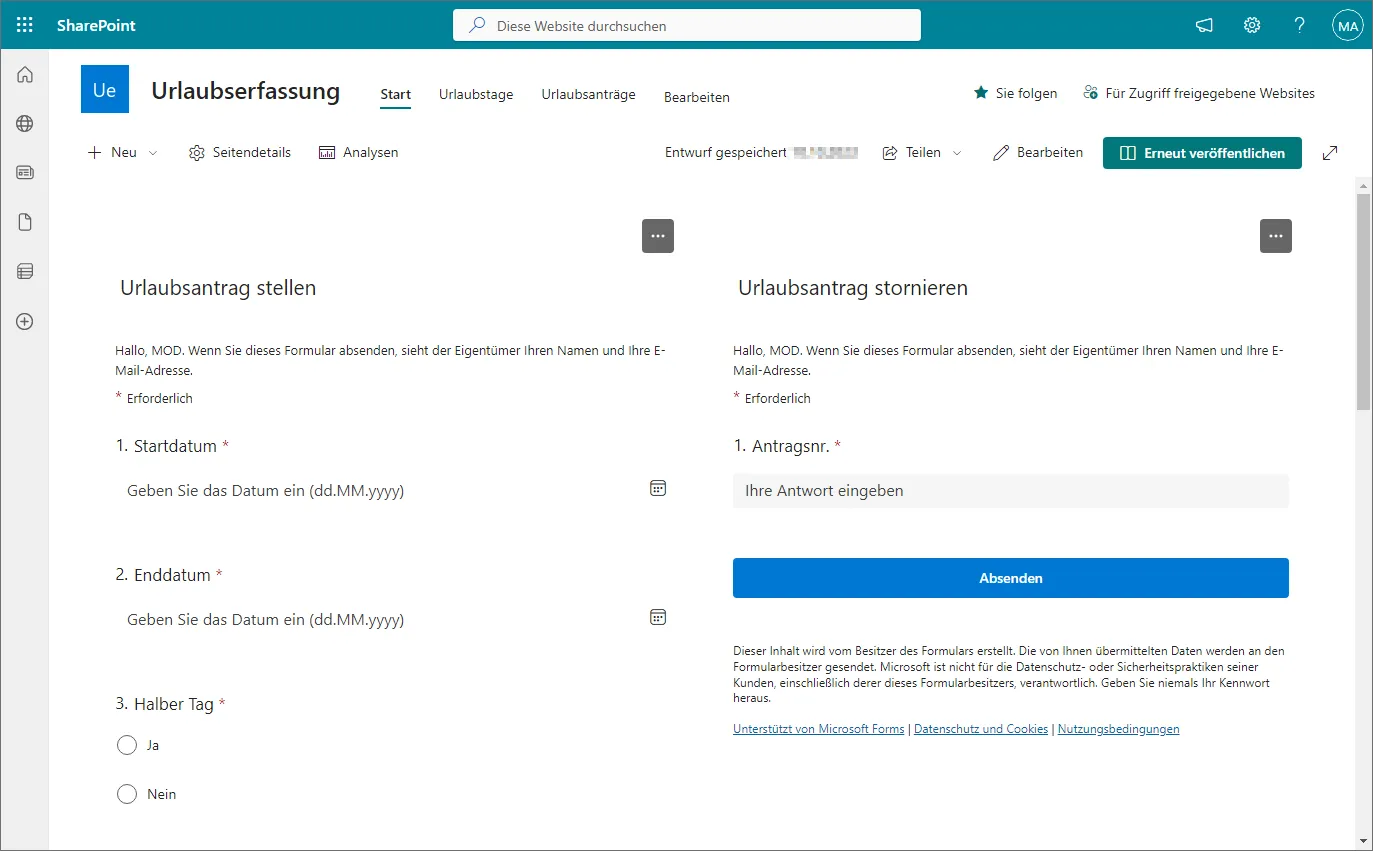The image size is (1373, 851).
Task: Click the expand full-screen arrows icon
Action: pos(1330,153)
